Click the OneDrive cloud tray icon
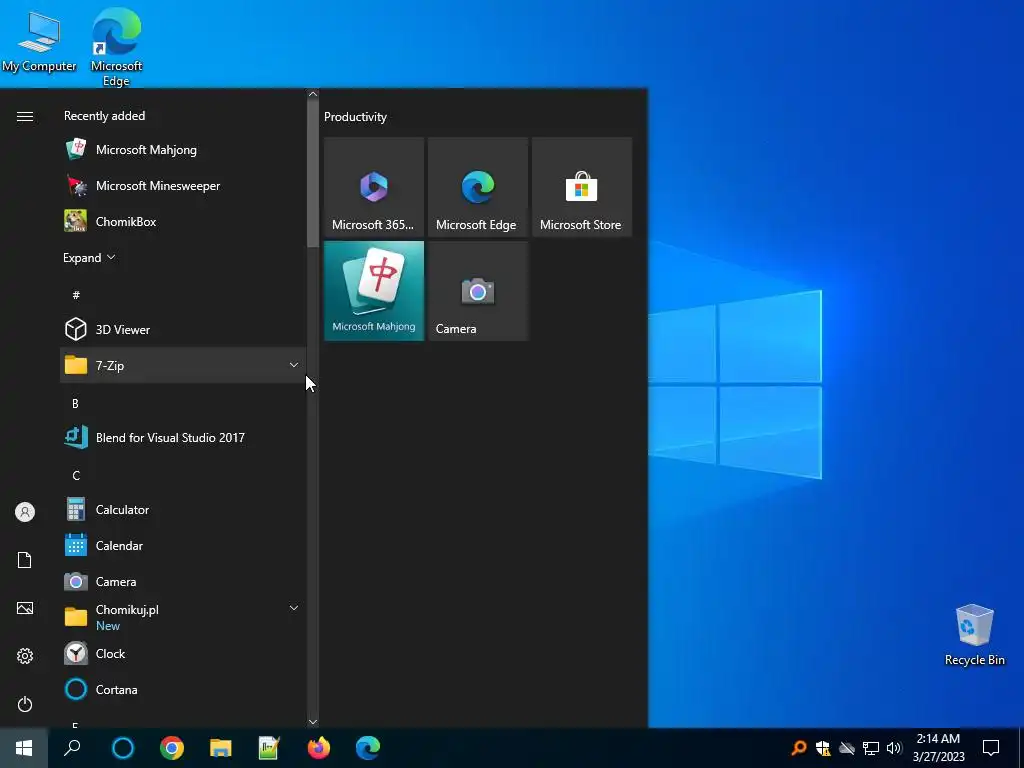Screen dimensions: 1024x768 (x=847, y=748)
